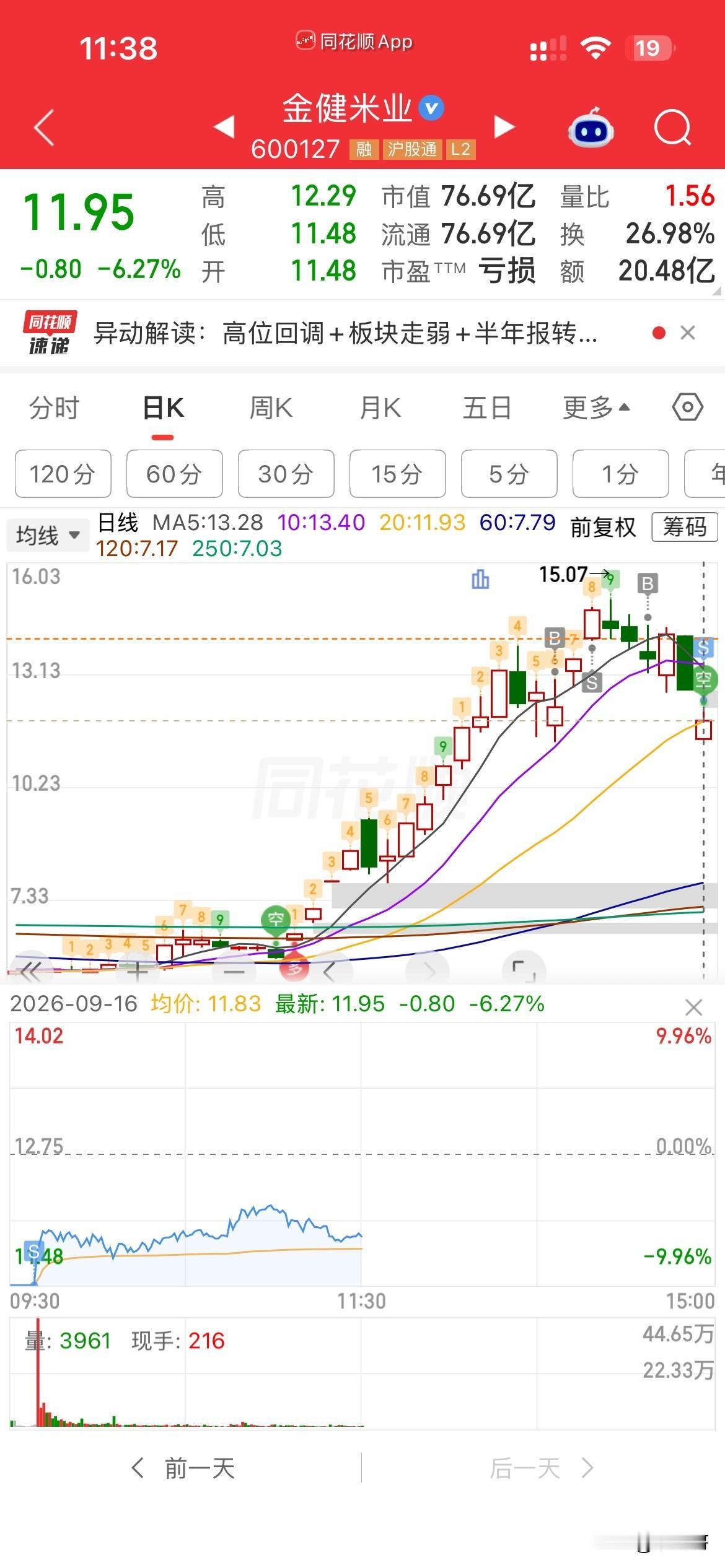Tap the back arrow in the header
Image resolution: width=725 pixels, height=1568 pixels.
pyautogui.click(x=44, y=128)
